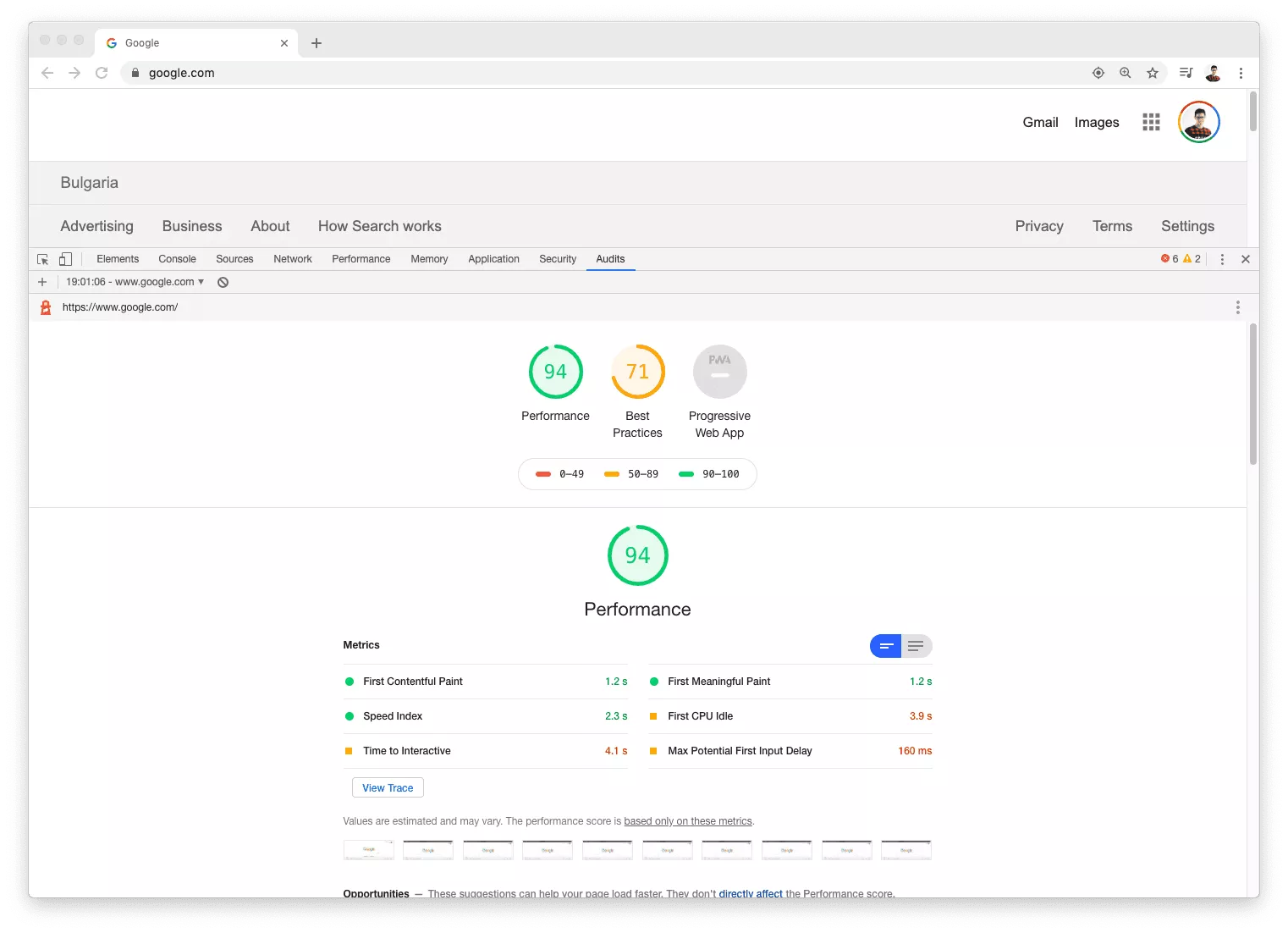Go back using browser back arrow

pos(47,73)
